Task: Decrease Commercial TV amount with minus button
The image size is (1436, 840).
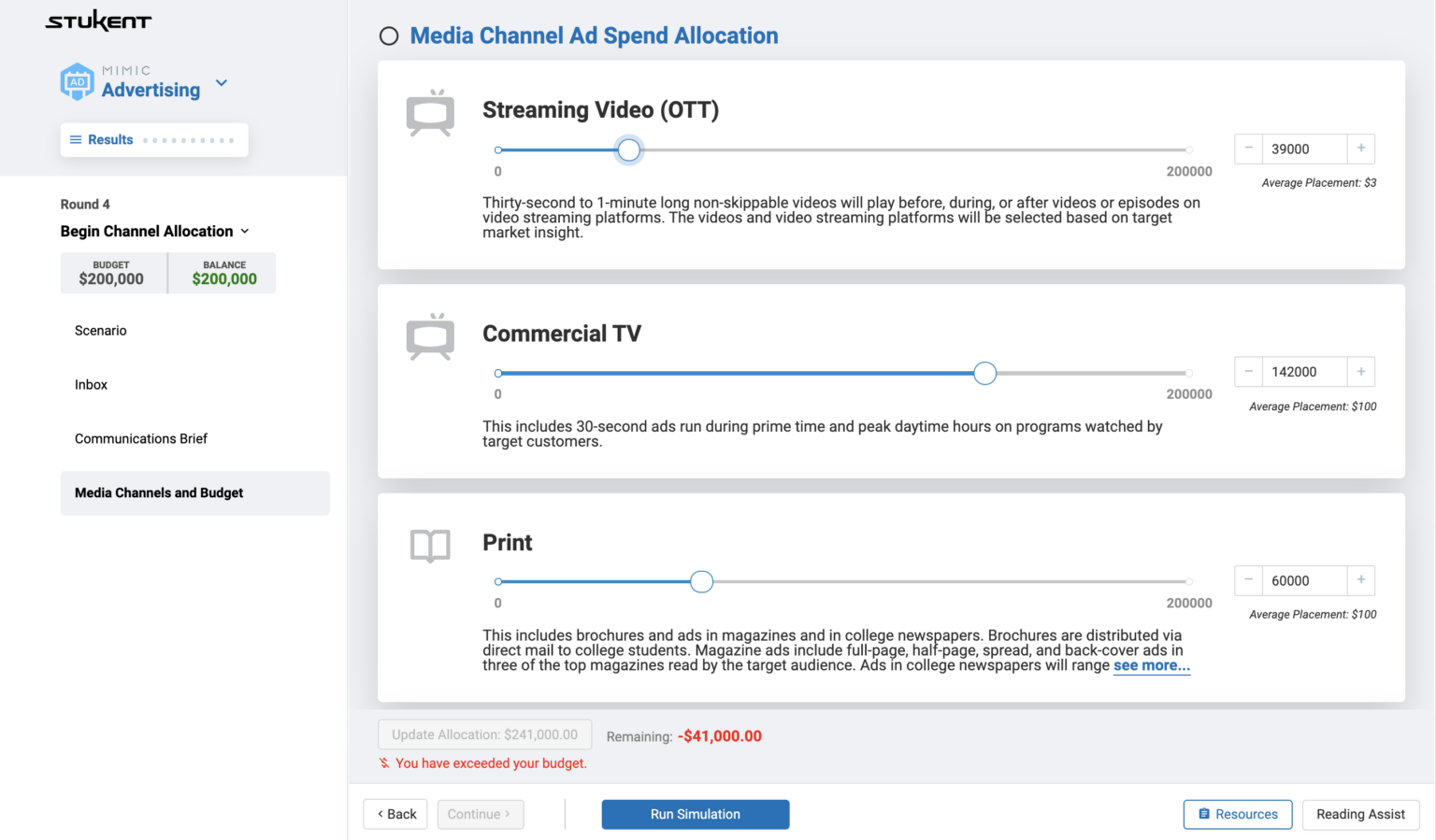Action: coord(1248,372)
